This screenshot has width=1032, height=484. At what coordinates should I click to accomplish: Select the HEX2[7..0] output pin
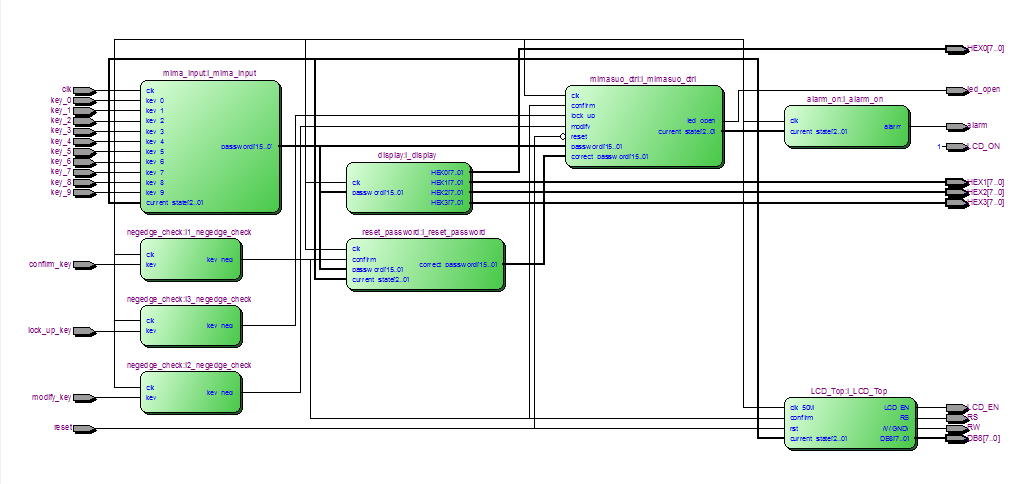(957, 192)
